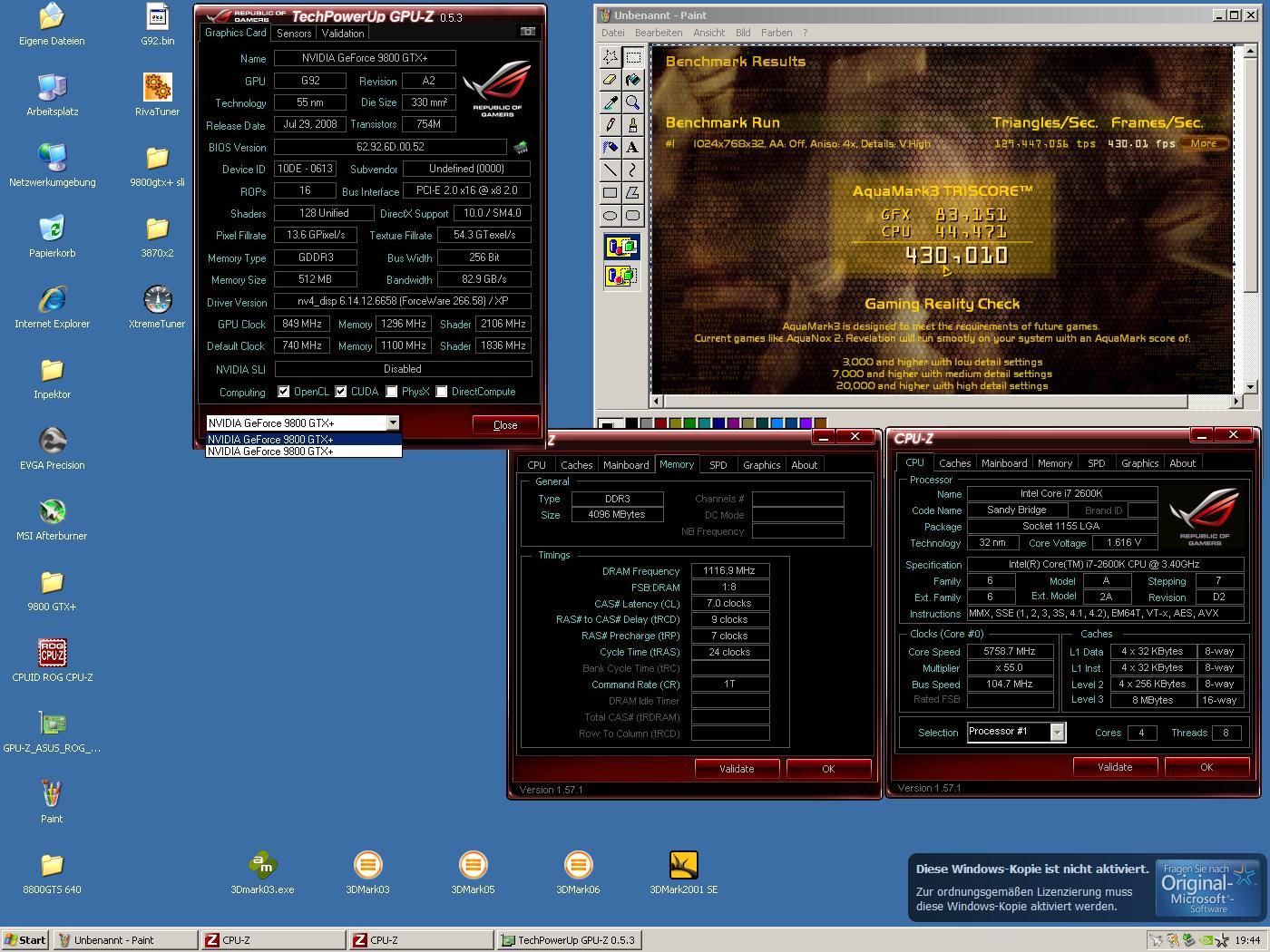Toggle the DirectCompute checkbox in GPU-Z
This screenshot has width=1270, height=952.
[442, 392]
